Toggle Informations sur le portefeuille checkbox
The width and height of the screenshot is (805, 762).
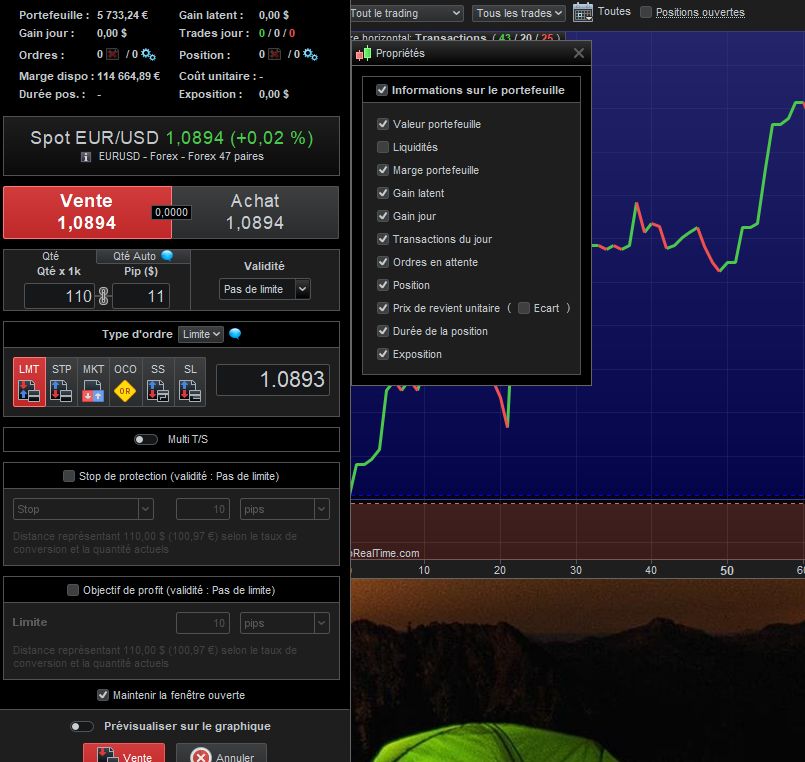pyautogui.click(x=382, y=90)
